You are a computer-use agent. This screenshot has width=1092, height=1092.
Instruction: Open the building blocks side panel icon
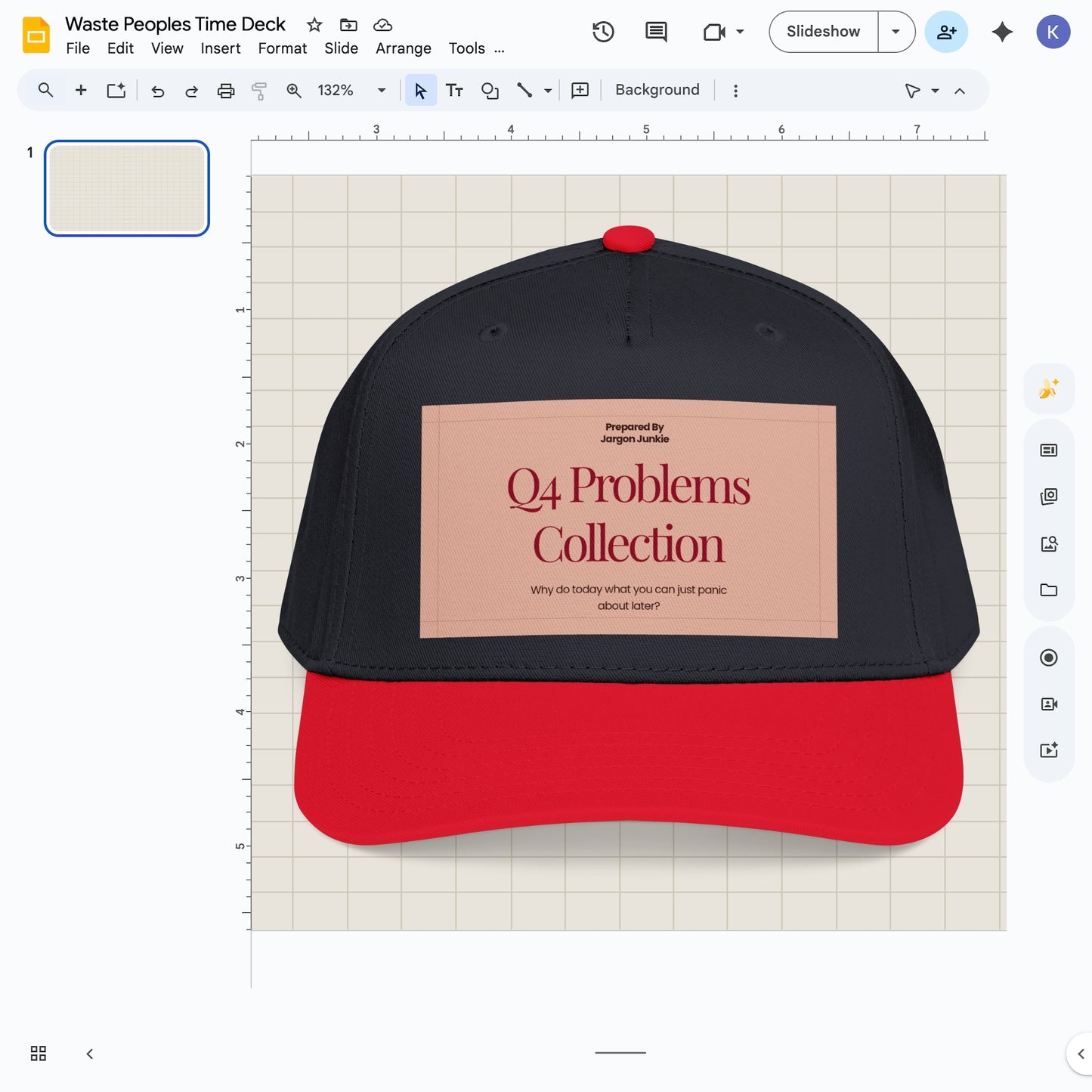(1049, 497)
